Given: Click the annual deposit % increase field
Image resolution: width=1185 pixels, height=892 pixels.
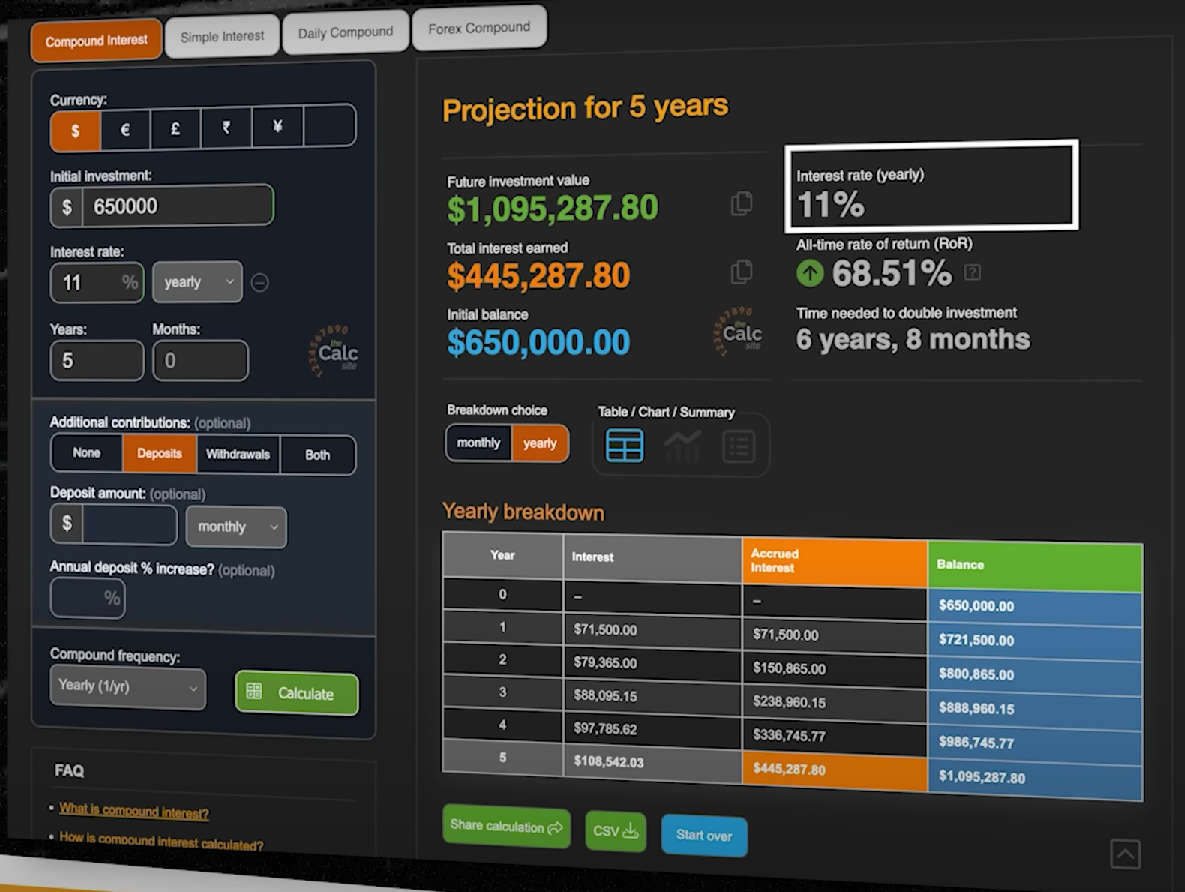Looking at the screenshot, I should click(88, 598).
